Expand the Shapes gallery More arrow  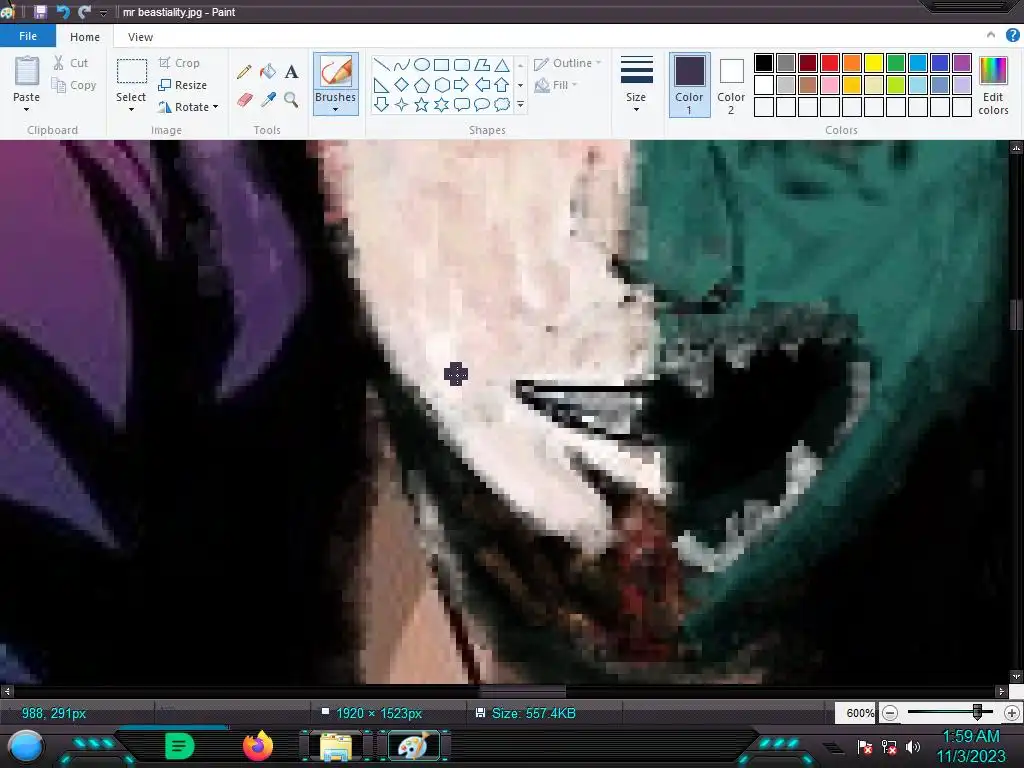(520, 104)
